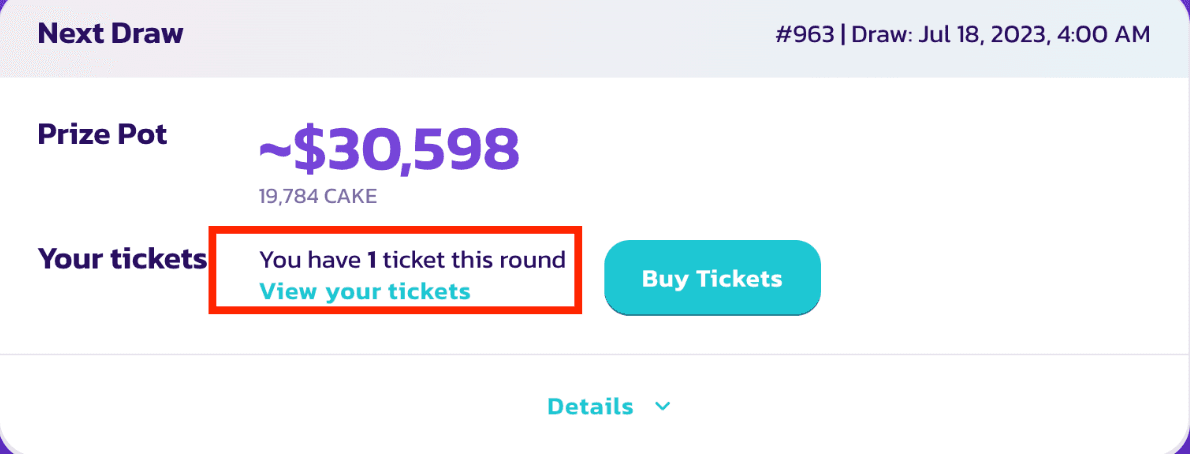The height and width of the screenshot is (454, 1192).
Task: Click the Your tickets label
Action: [122, 259]
